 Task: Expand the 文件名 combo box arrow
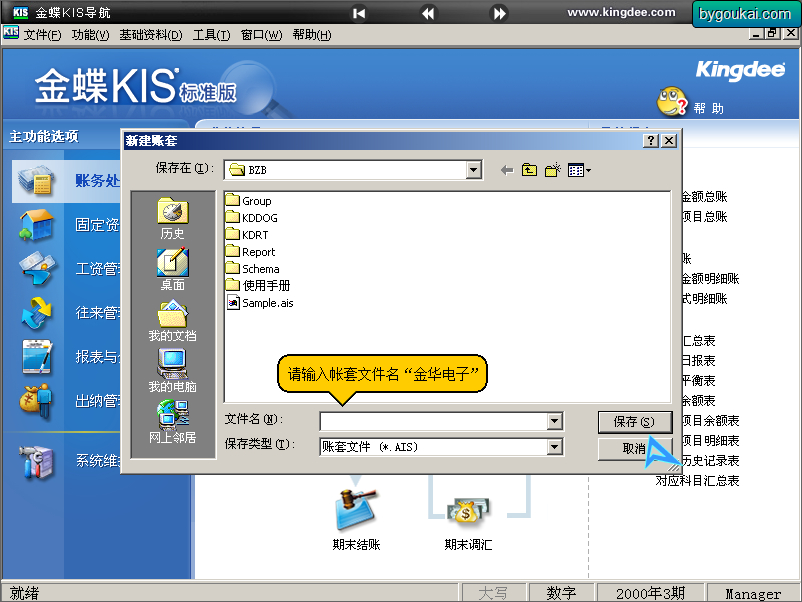[554, 421]
